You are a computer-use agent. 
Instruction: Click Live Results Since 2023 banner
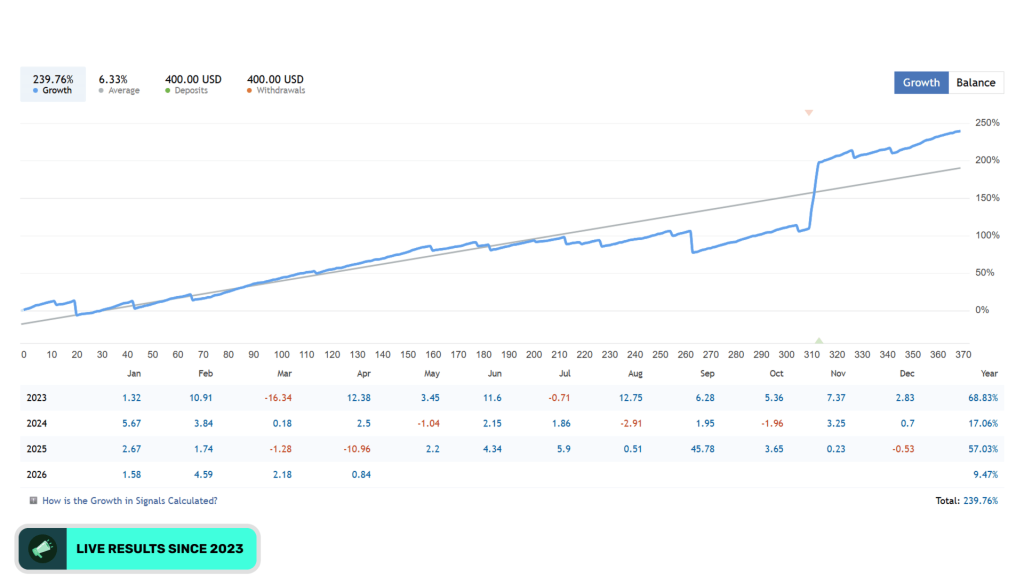pyautogui.click(x=138, y=549)
